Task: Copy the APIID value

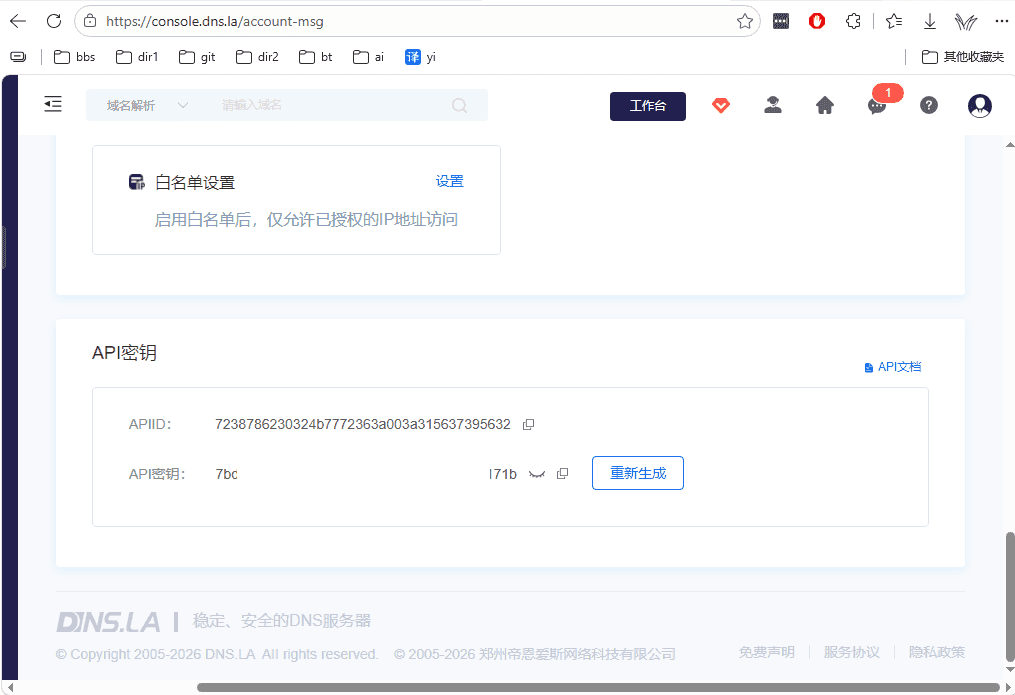Action: tap(528, 425)
